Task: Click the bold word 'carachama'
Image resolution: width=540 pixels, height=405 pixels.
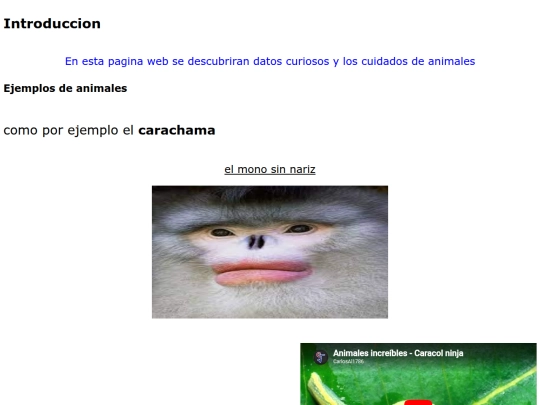Action: (177, 131)
